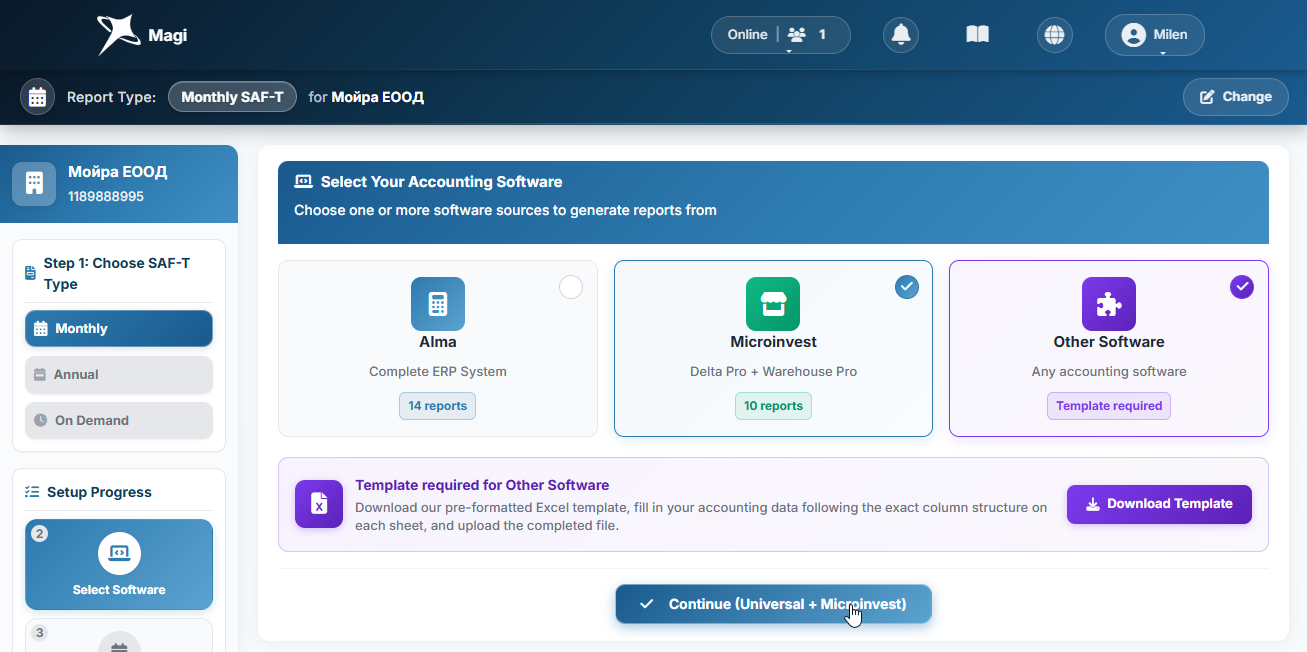Image resolution: width=1307 pixels, height=652 pixels.
Task: Continue with Universal + Microinvest
Action: pos(773,604)
